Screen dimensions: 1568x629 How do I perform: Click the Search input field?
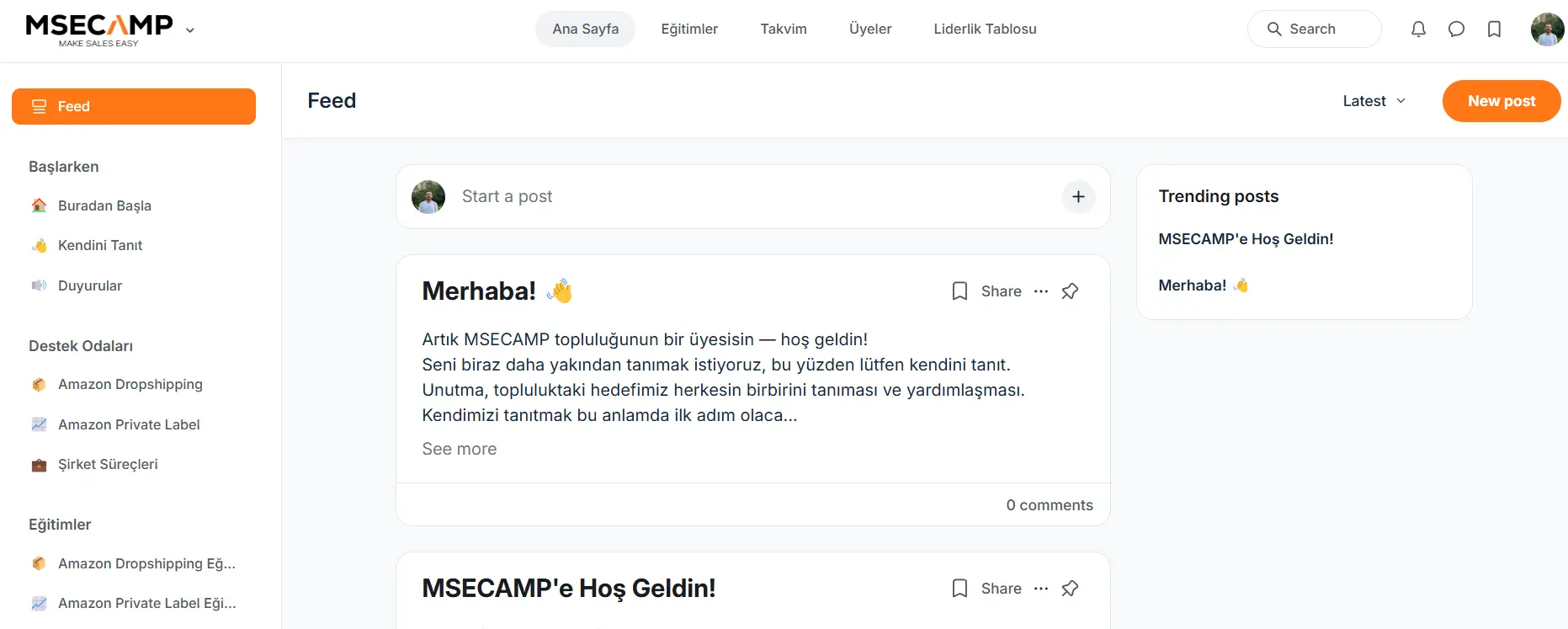1314,29
